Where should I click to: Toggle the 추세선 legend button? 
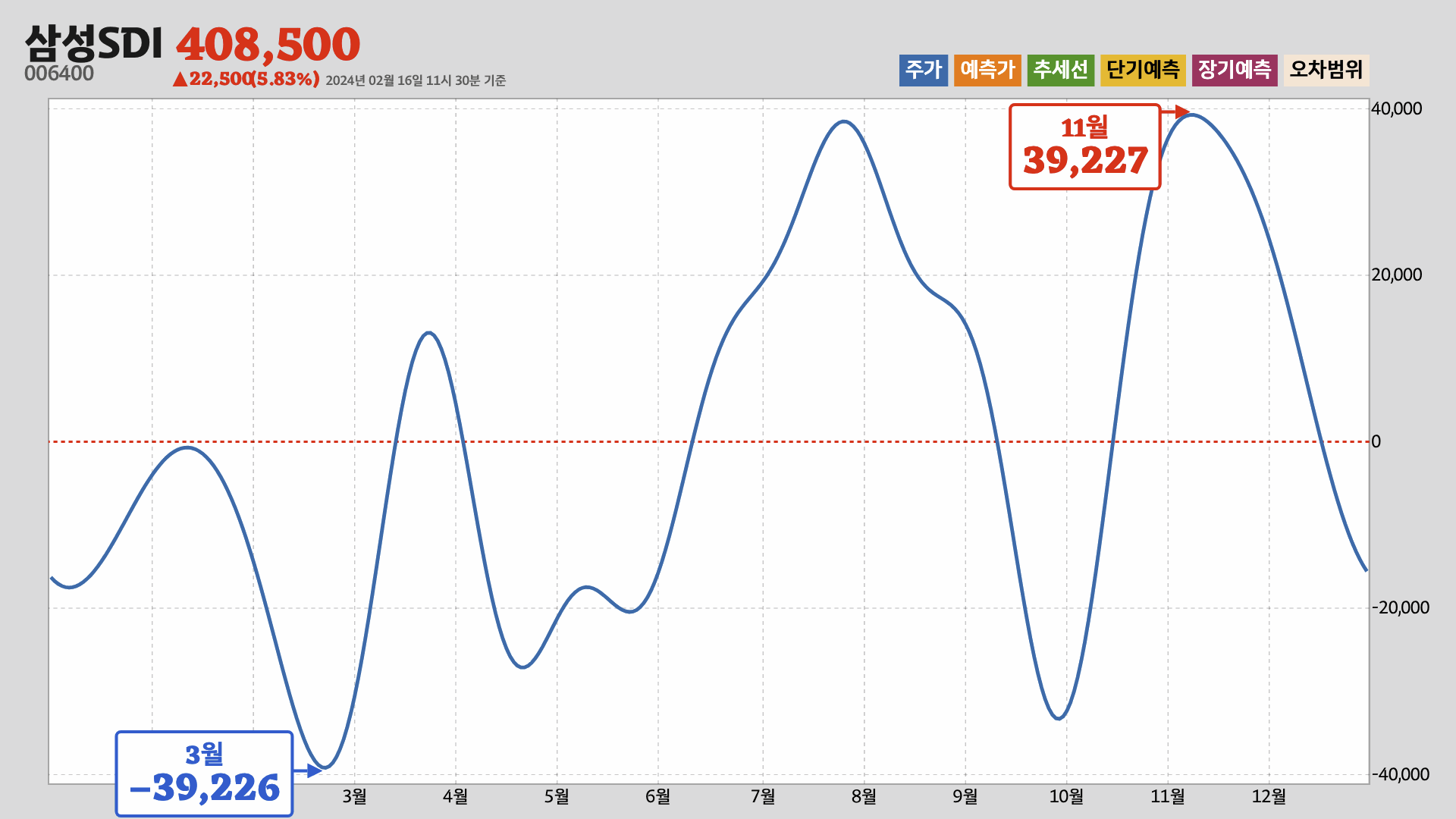pos(1061,71)
